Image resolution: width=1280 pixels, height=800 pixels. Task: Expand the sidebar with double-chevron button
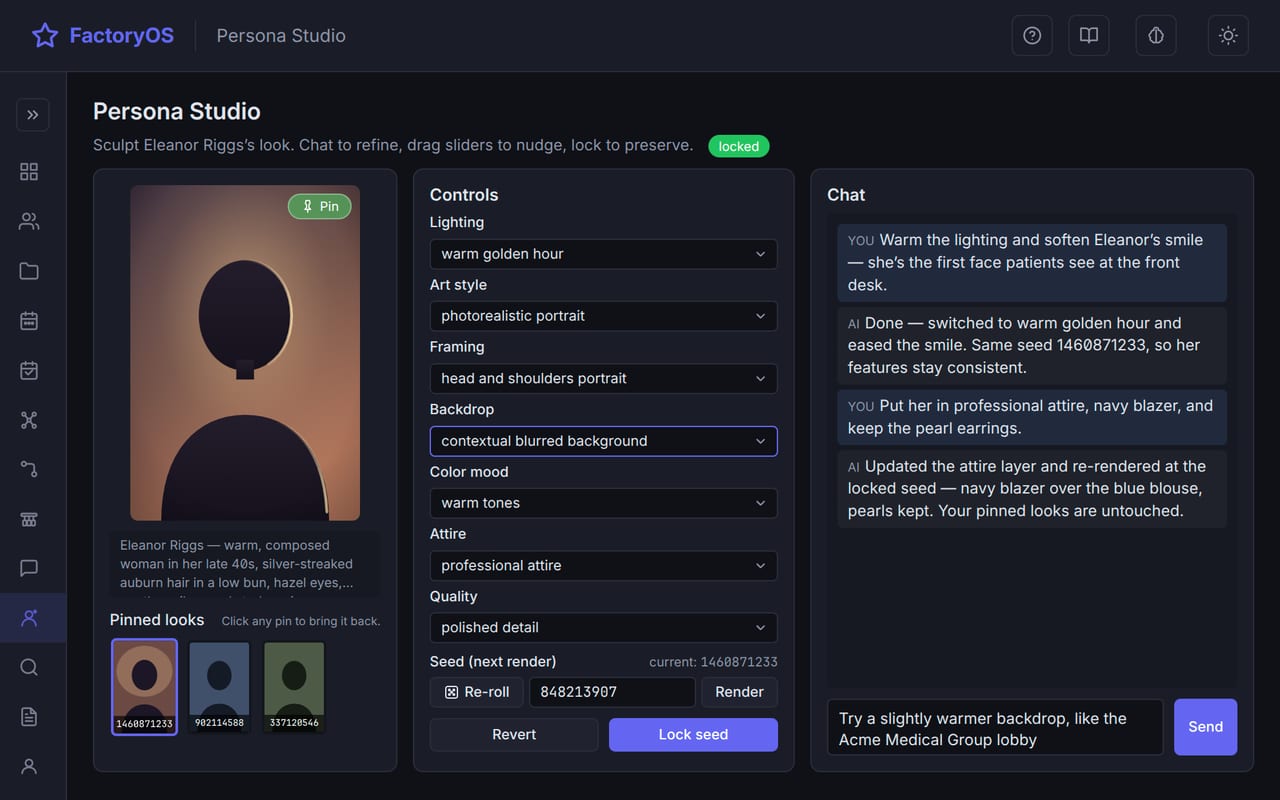(33, 115)
